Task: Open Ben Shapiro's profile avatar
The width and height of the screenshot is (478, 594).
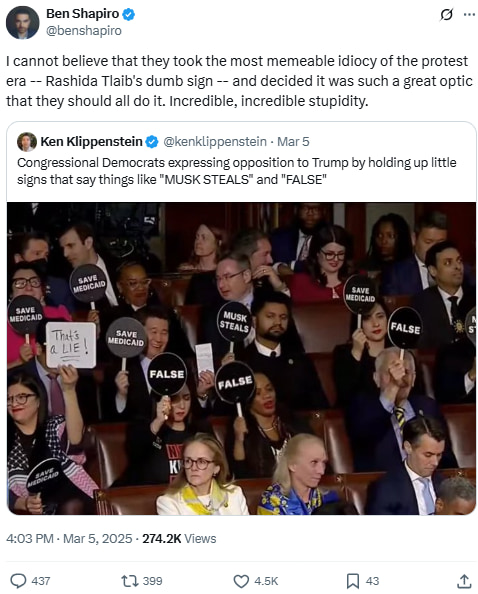Action: [22, 22]
